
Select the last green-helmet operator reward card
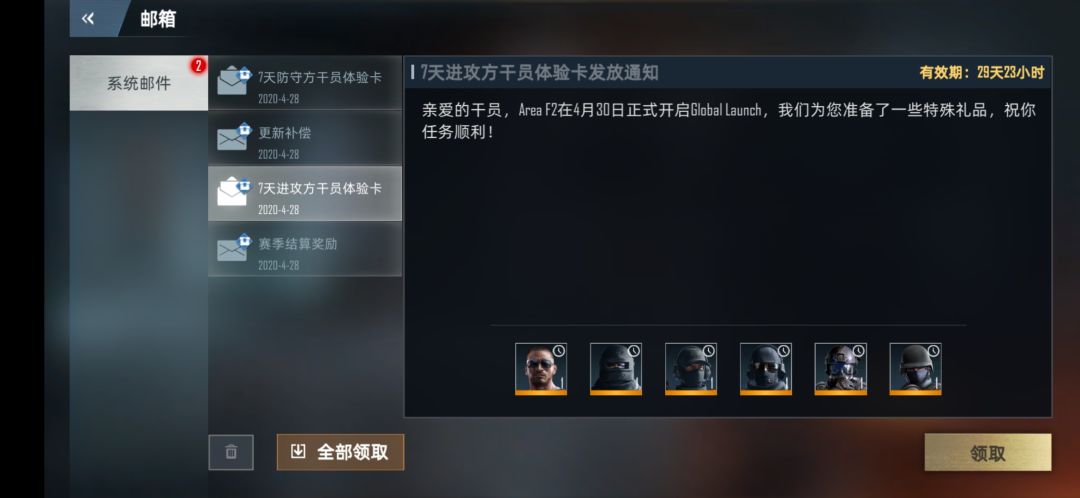(915, 369)
